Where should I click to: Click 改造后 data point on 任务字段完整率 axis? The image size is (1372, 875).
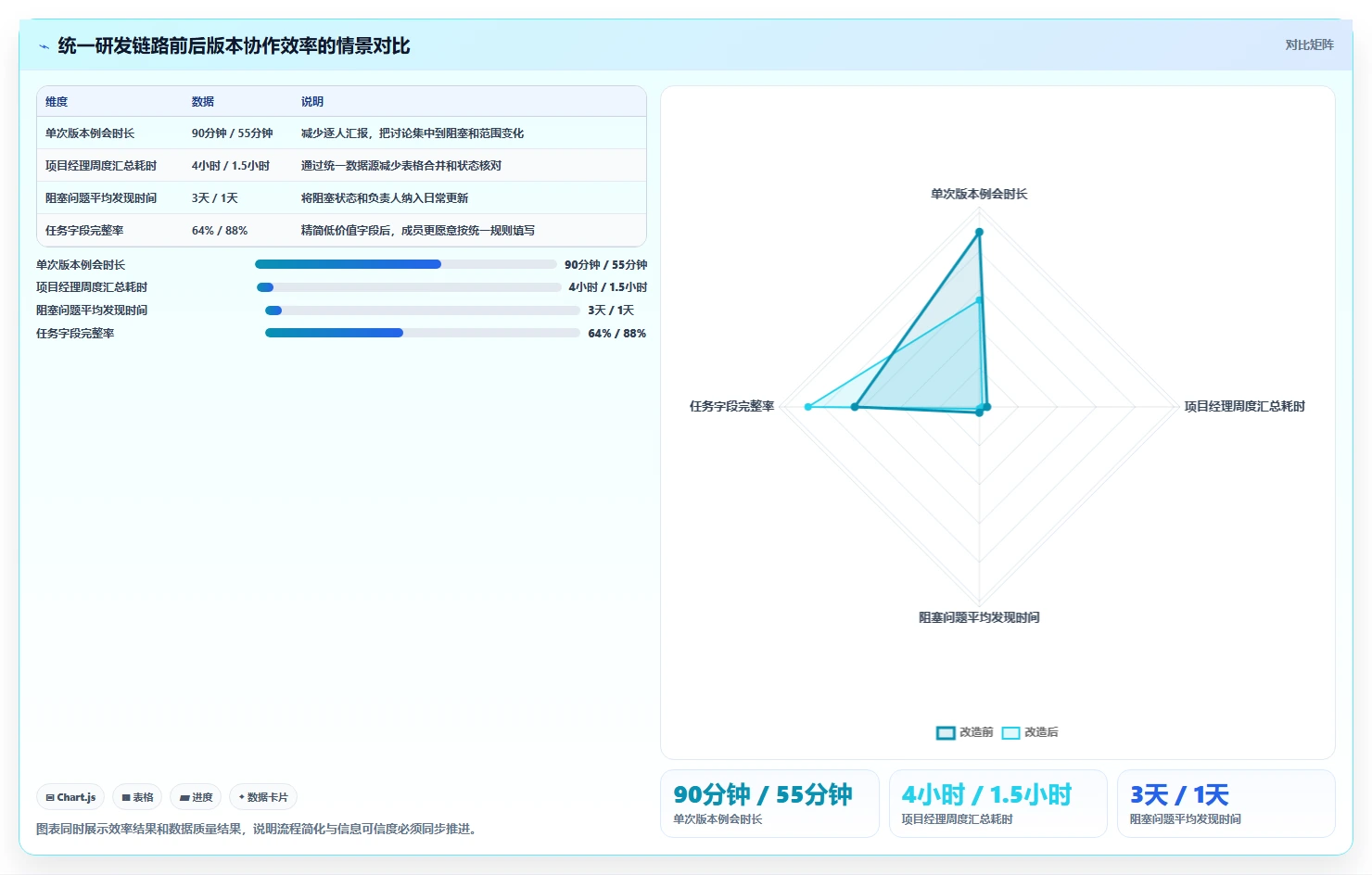pyautogui.click(x=808, y=407)
